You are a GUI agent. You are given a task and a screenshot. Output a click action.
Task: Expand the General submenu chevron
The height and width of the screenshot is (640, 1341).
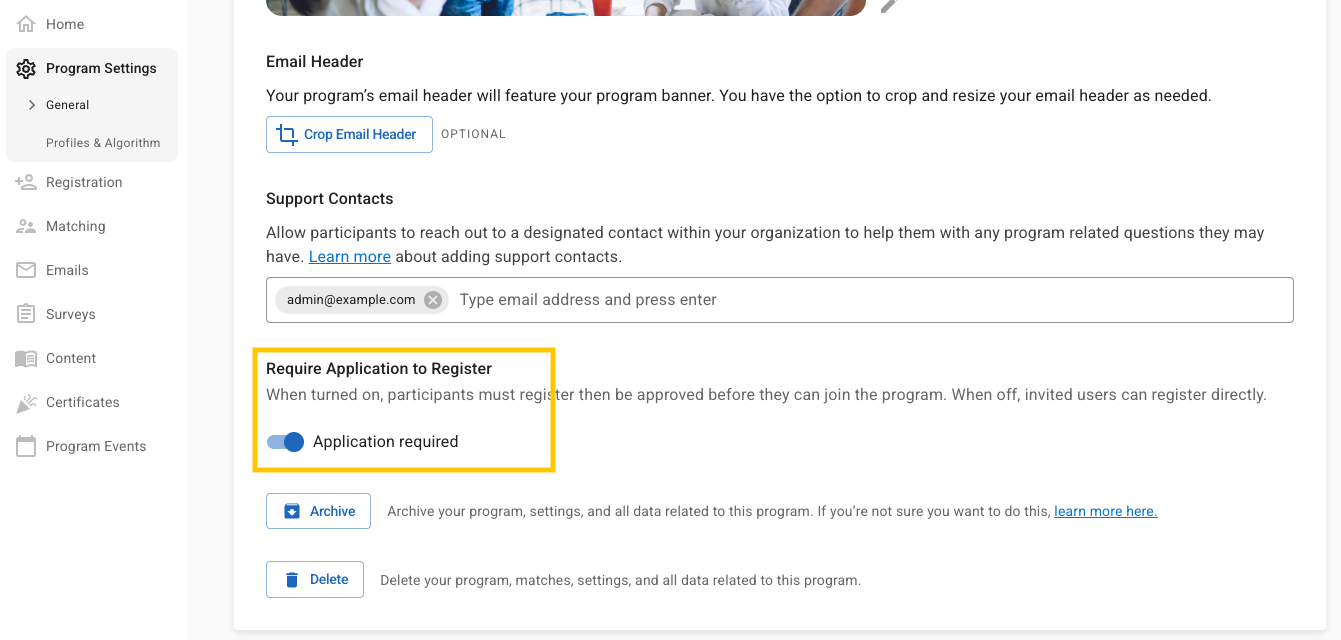pyautogui.click(x=32, y=105)
